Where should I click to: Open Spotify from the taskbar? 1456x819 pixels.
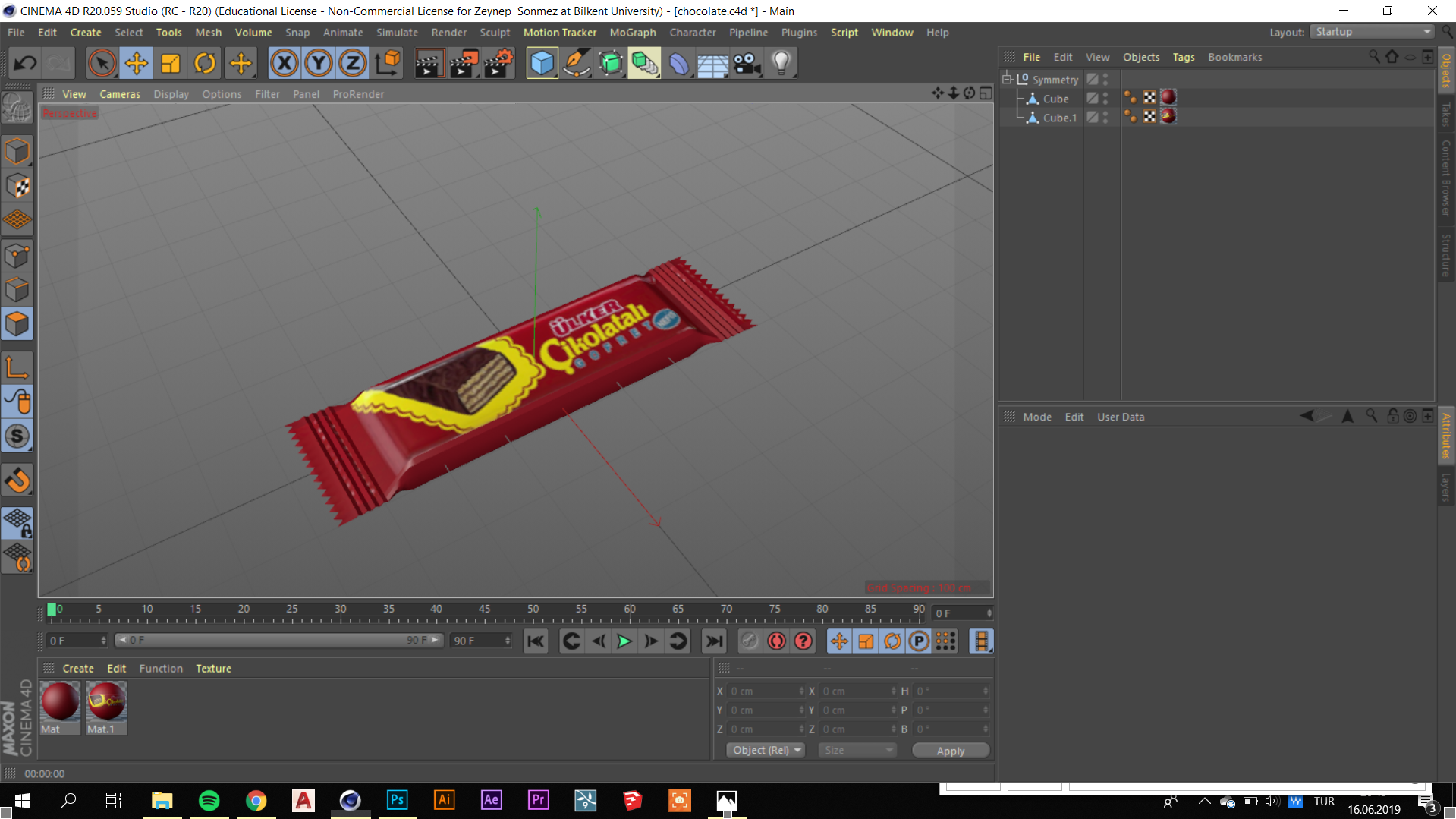(x=209, y=800)
